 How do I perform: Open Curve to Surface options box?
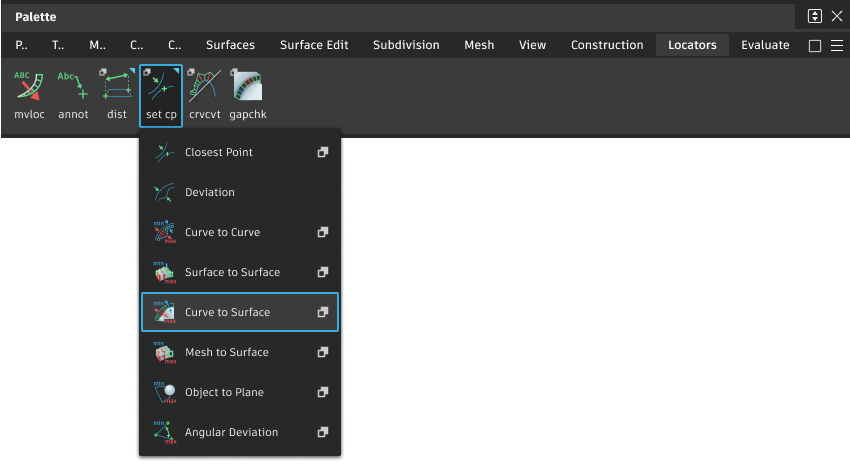point(322,312)
